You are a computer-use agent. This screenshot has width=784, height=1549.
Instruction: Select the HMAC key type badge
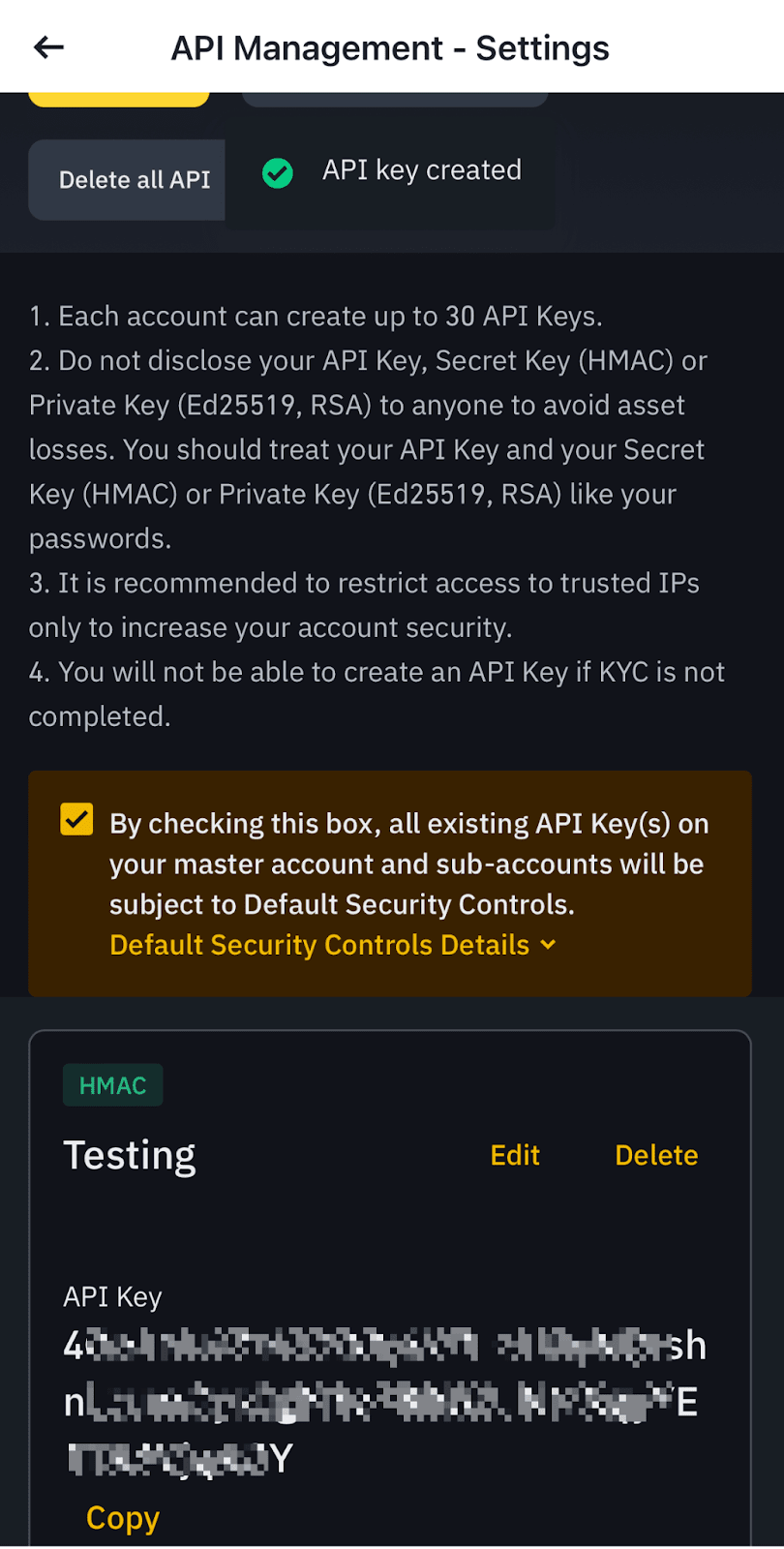coord(112,1085)
